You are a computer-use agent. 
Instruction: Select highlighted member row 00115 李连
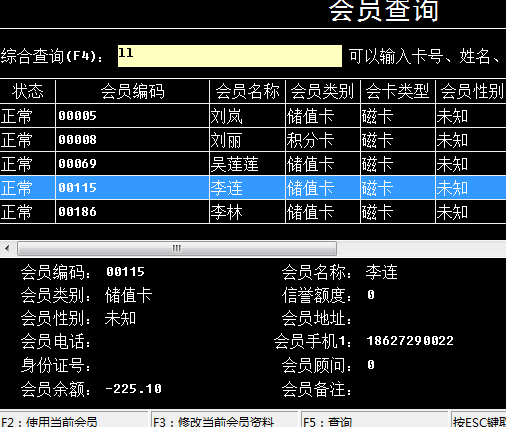(253, 188)
